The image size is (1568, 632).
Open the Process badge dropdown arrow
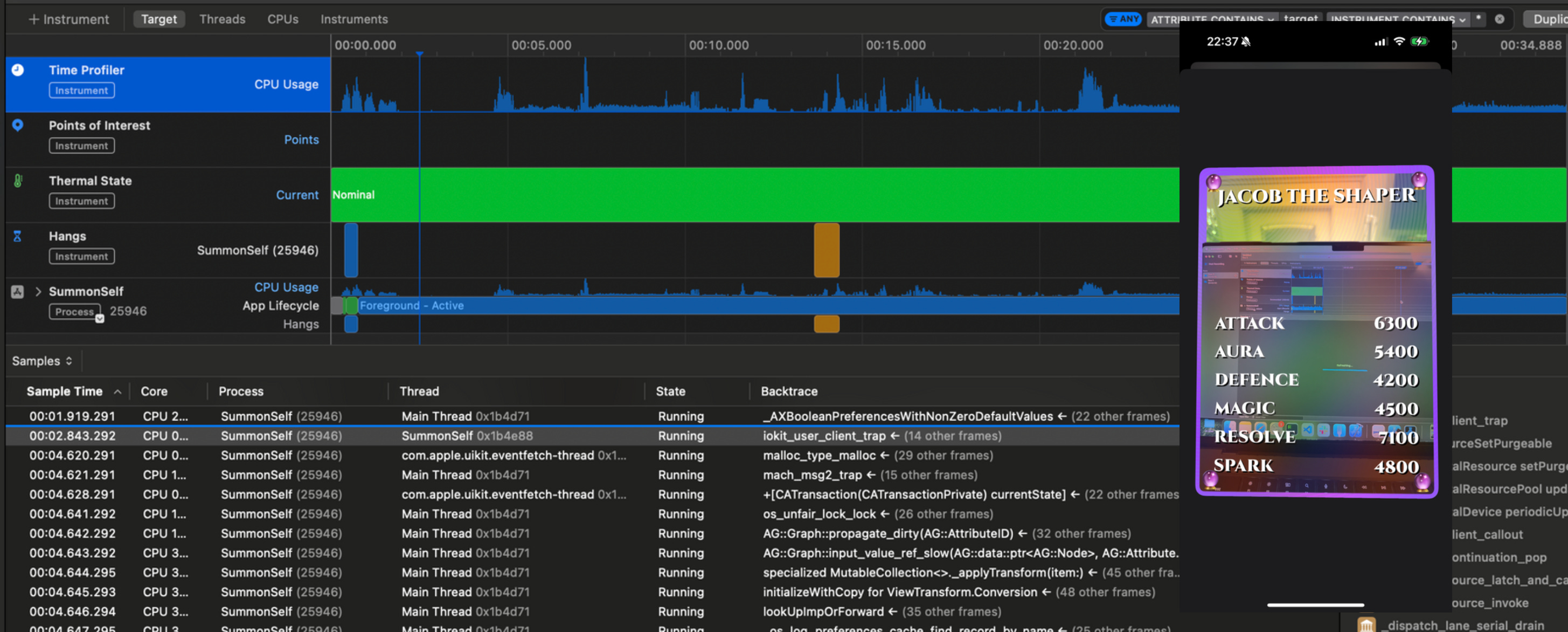pos(100,319)
